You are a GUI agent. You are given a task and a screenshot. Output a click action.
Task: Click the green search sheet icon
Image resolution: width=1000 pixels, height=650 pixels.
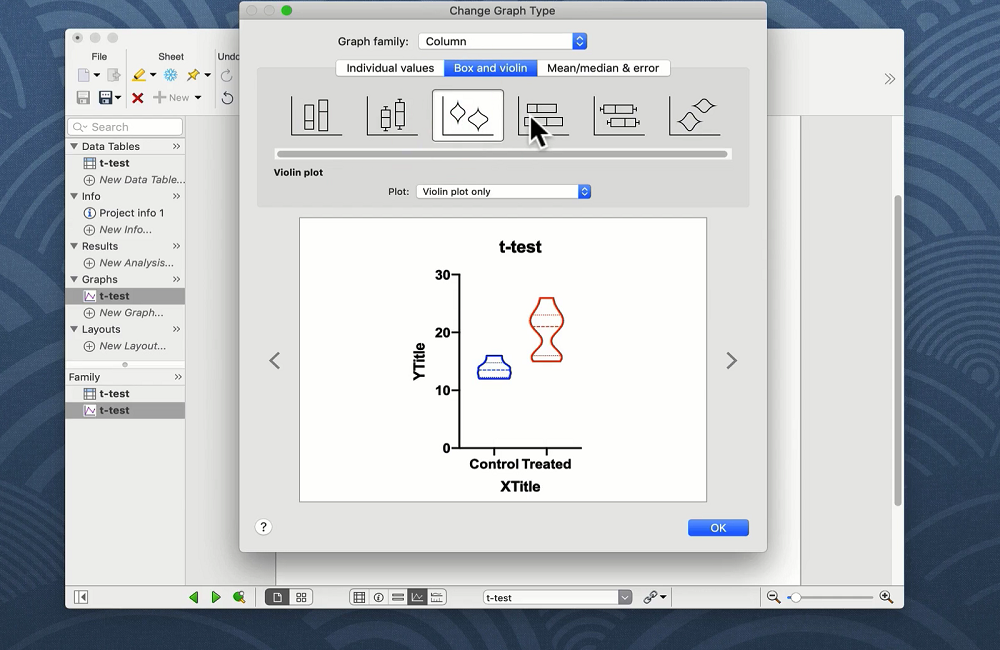tap(239, 597)
